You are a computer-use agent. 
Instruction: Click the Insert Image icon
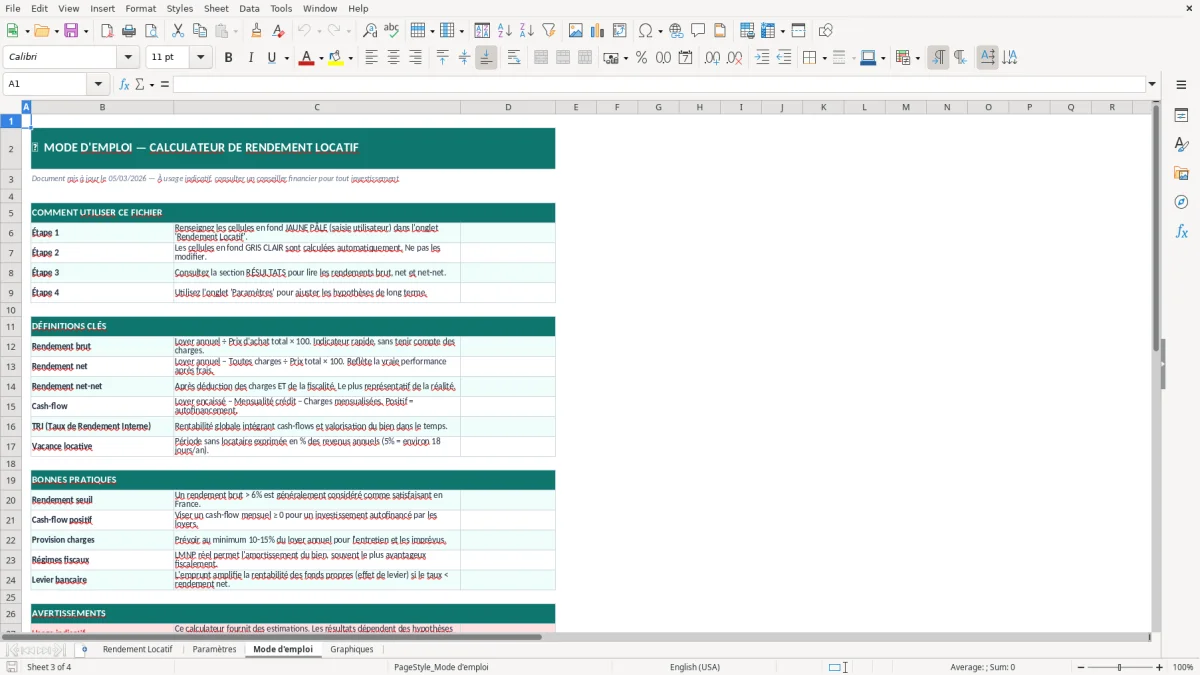coord(576,31)
